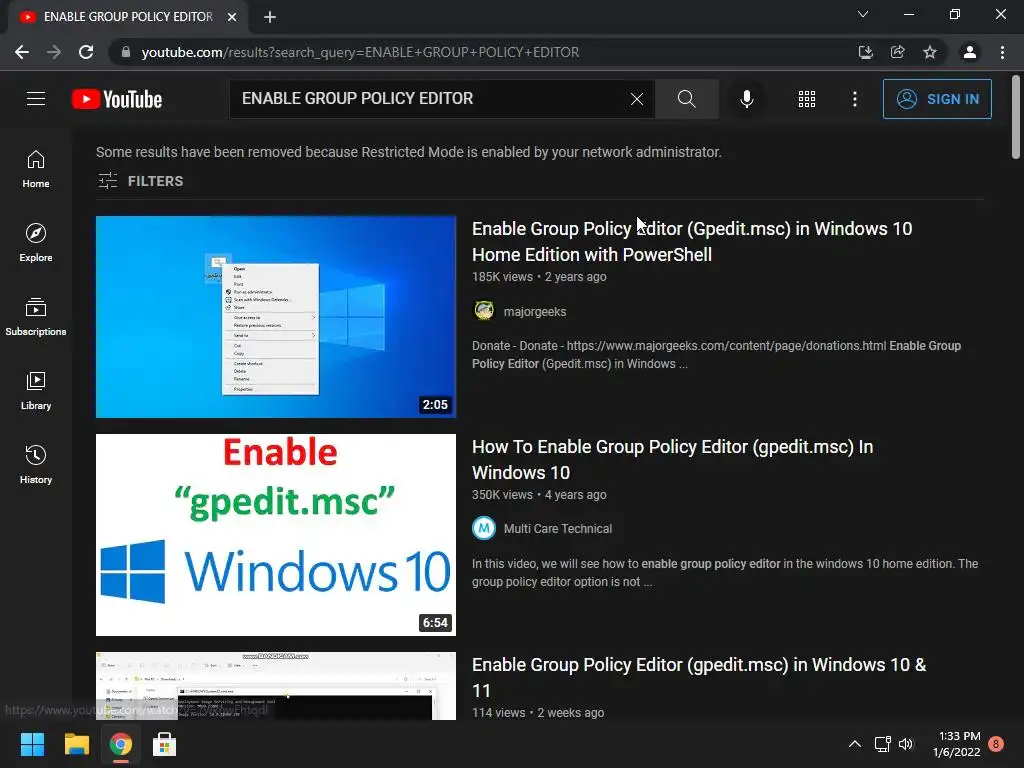This screenshot has width=1024, height=768.
Task: Click the magnifier search button
Action: (x=686, y=99)
